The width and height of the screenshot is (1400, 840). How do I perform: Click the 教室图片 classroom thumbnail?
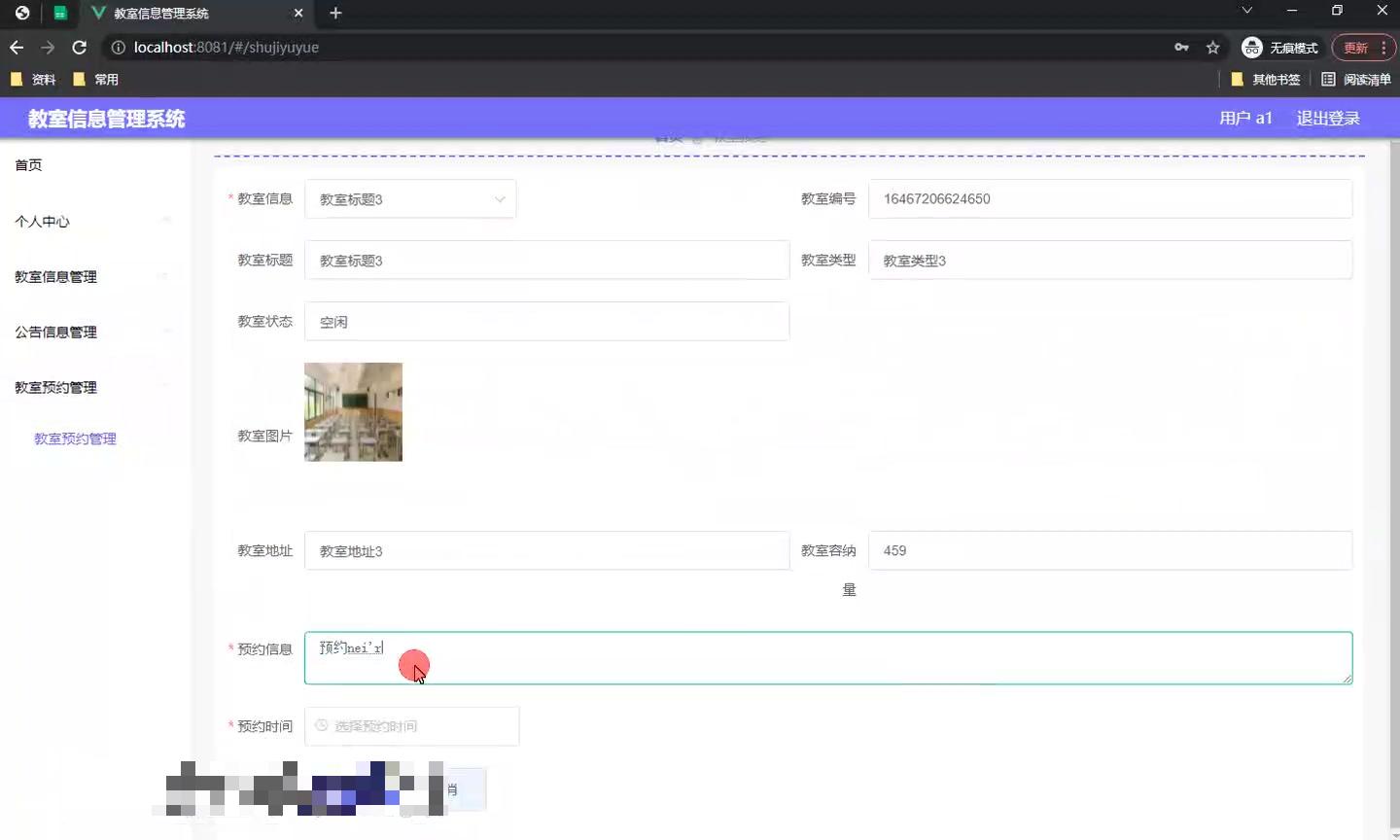pos(353,412)
